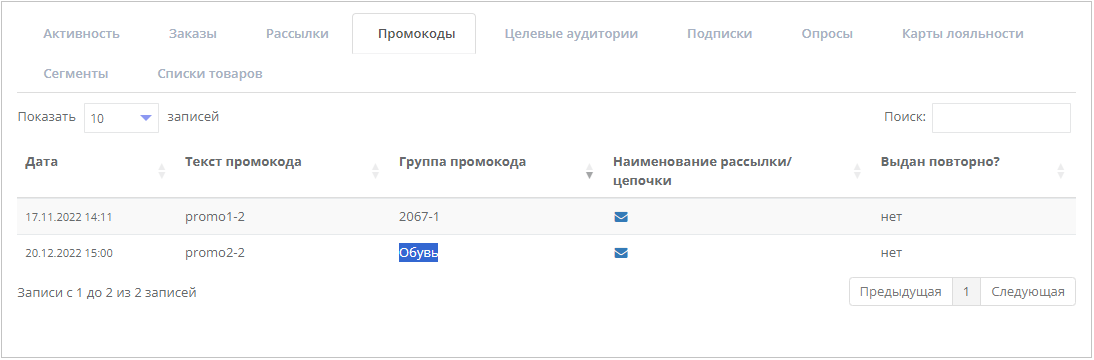Open the 10 records-per-page dropdown
This screenshot has width=1094, height=360.
(x=121, y=118)
